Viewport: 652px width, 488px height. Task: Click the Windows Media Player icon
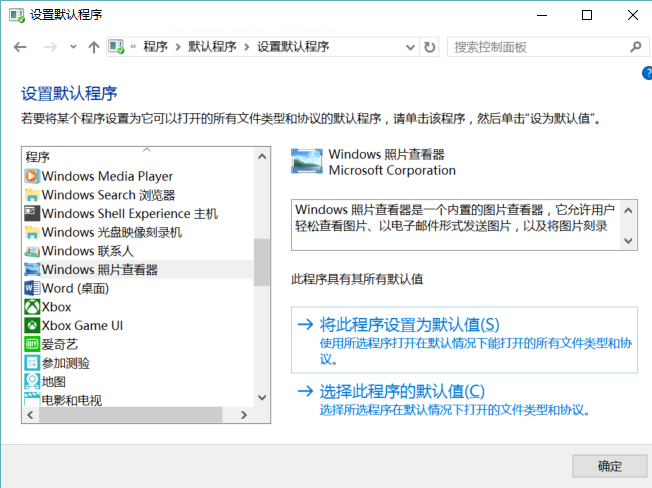(x=32, y=176)
